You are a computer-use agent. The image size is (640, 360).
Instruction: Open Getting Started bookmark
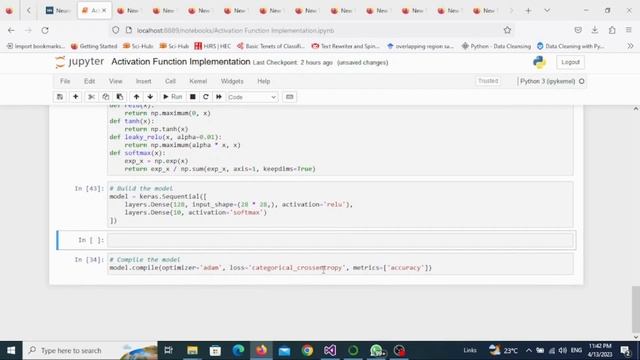click(94, 46)
